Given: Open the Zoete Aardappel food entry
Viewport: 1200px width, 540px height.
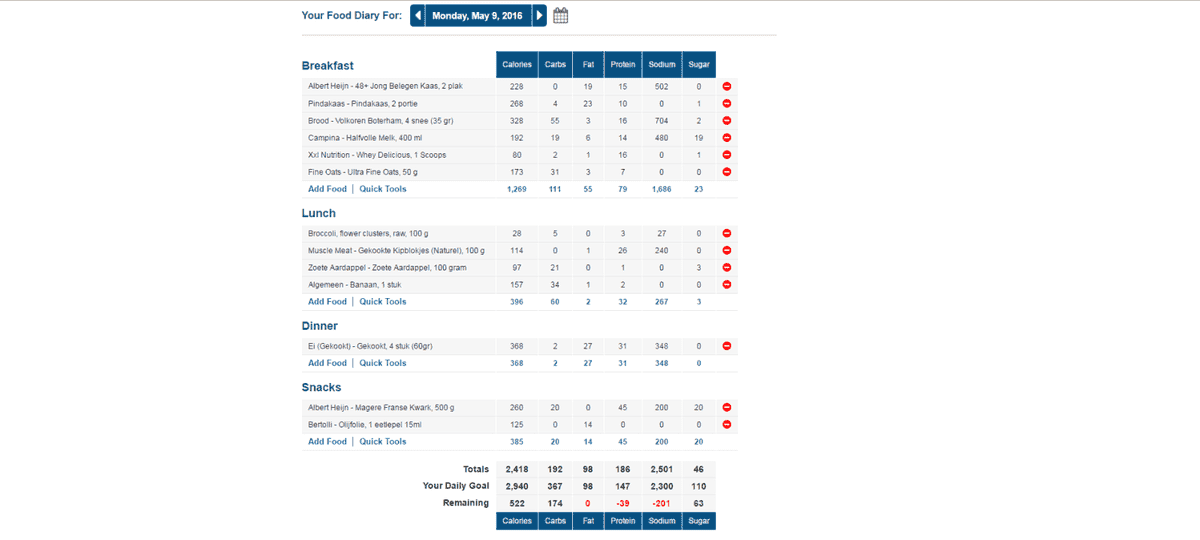Looking at the screenshot, I should point(375,267).
